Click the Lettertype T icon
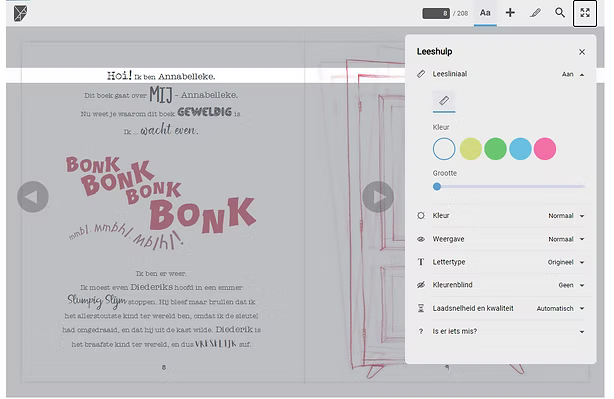614x399 pixels. tap(421, 262)
